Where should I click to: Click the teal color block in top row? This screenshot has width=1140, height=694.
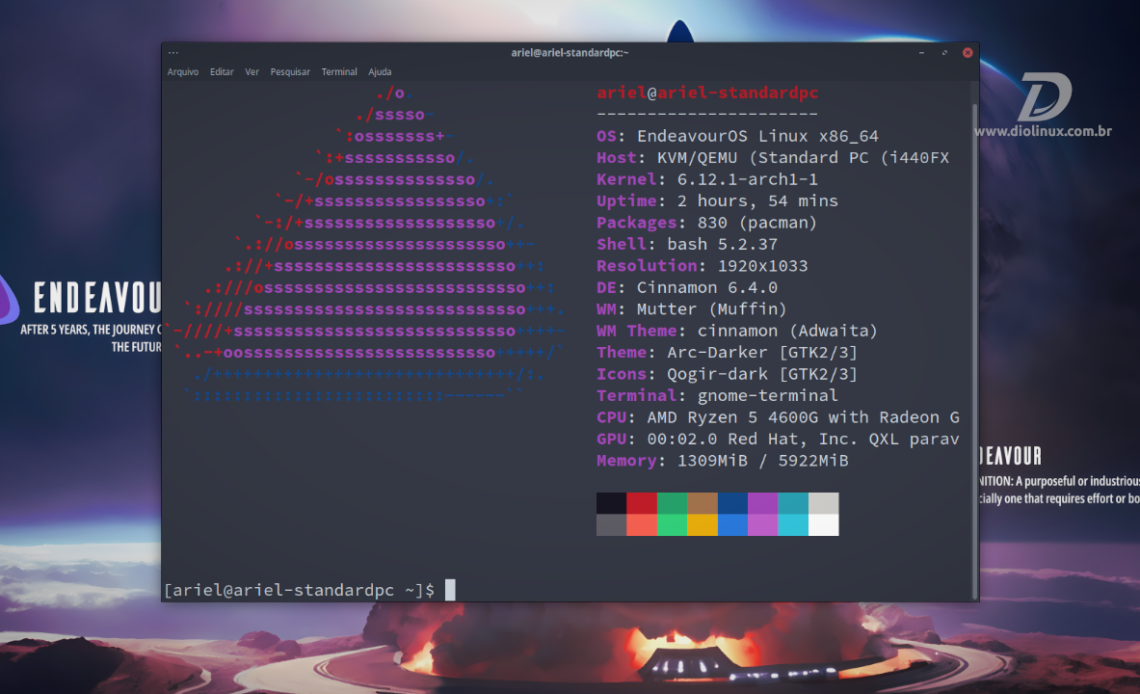[793, 503]
